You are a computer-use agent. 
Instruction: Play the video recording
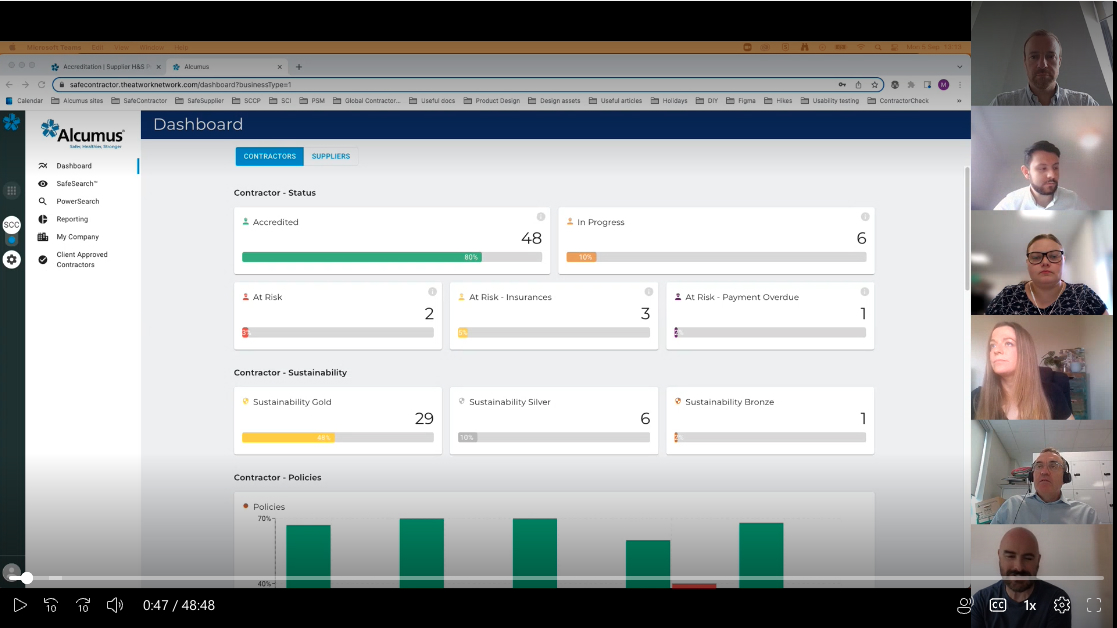tap(20, 605)
